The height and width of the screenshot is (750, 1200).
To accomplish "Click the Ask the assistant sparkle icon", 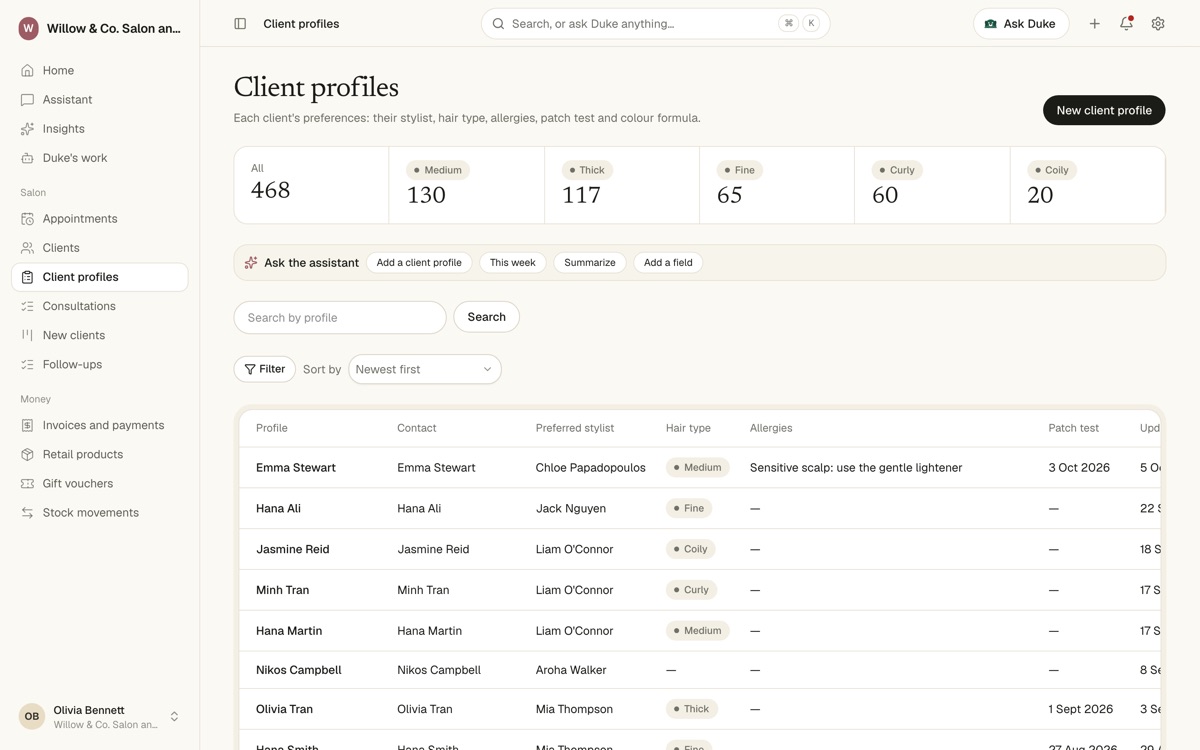I will [x=251, y=263].
